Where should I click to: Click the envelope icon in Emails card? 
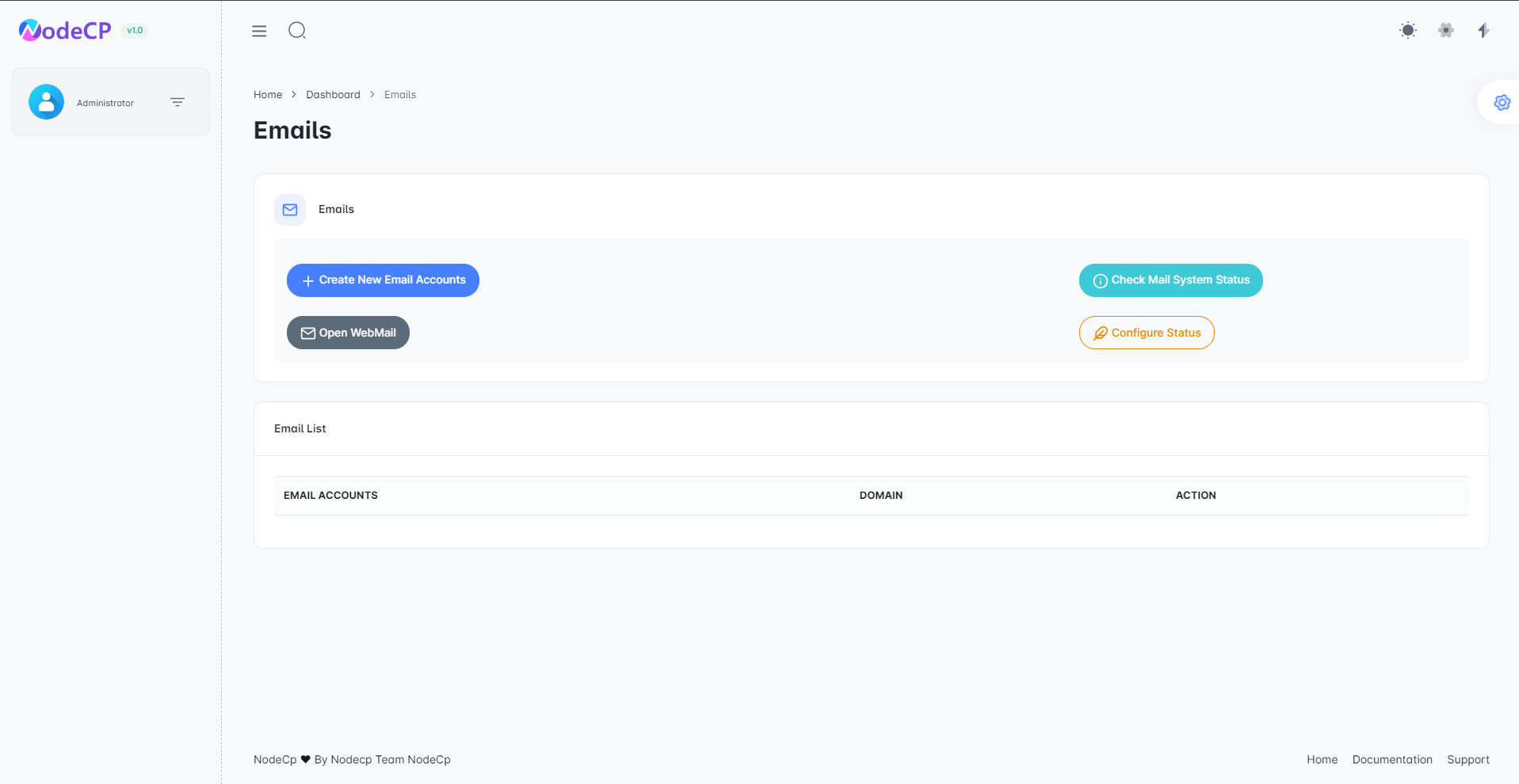290,210
